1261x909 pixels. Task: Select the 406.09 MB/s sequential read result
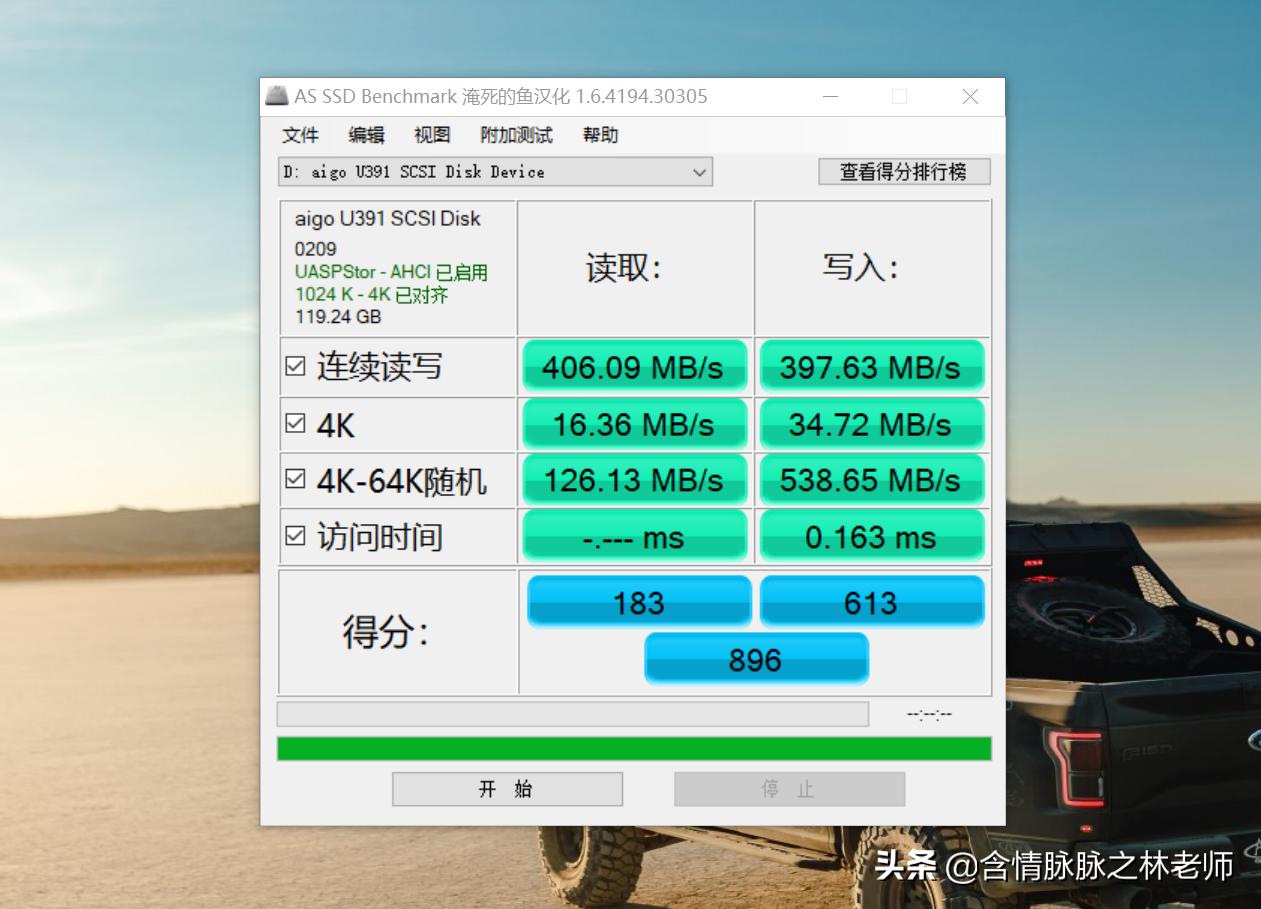click(x=634, y=367)
